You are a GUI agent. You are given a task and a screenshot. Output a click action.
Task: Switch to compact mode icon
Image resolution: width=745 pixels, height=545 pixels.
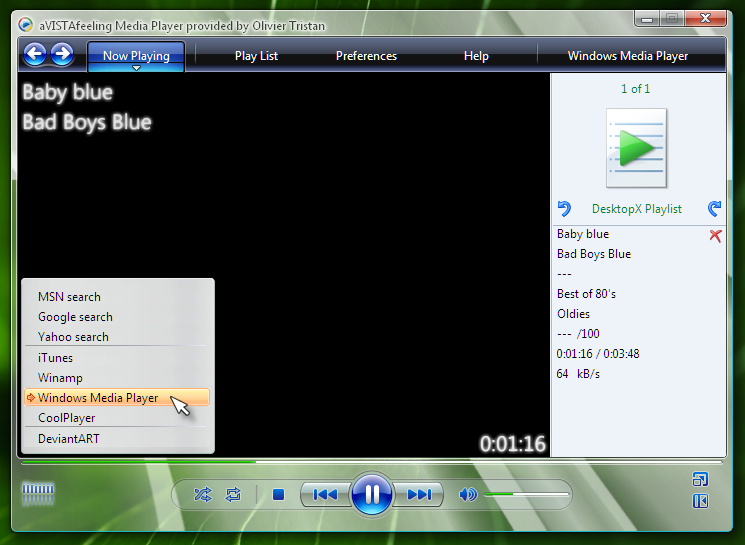[700, 479]
